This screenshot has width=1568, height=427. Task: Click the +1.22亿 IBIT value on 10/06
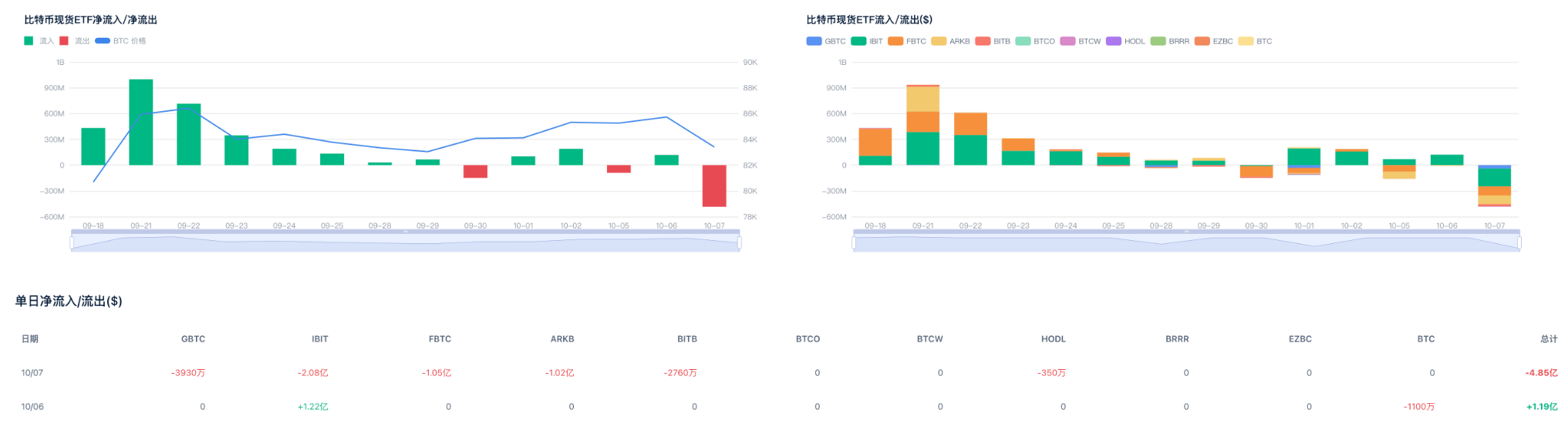(313, 407)
